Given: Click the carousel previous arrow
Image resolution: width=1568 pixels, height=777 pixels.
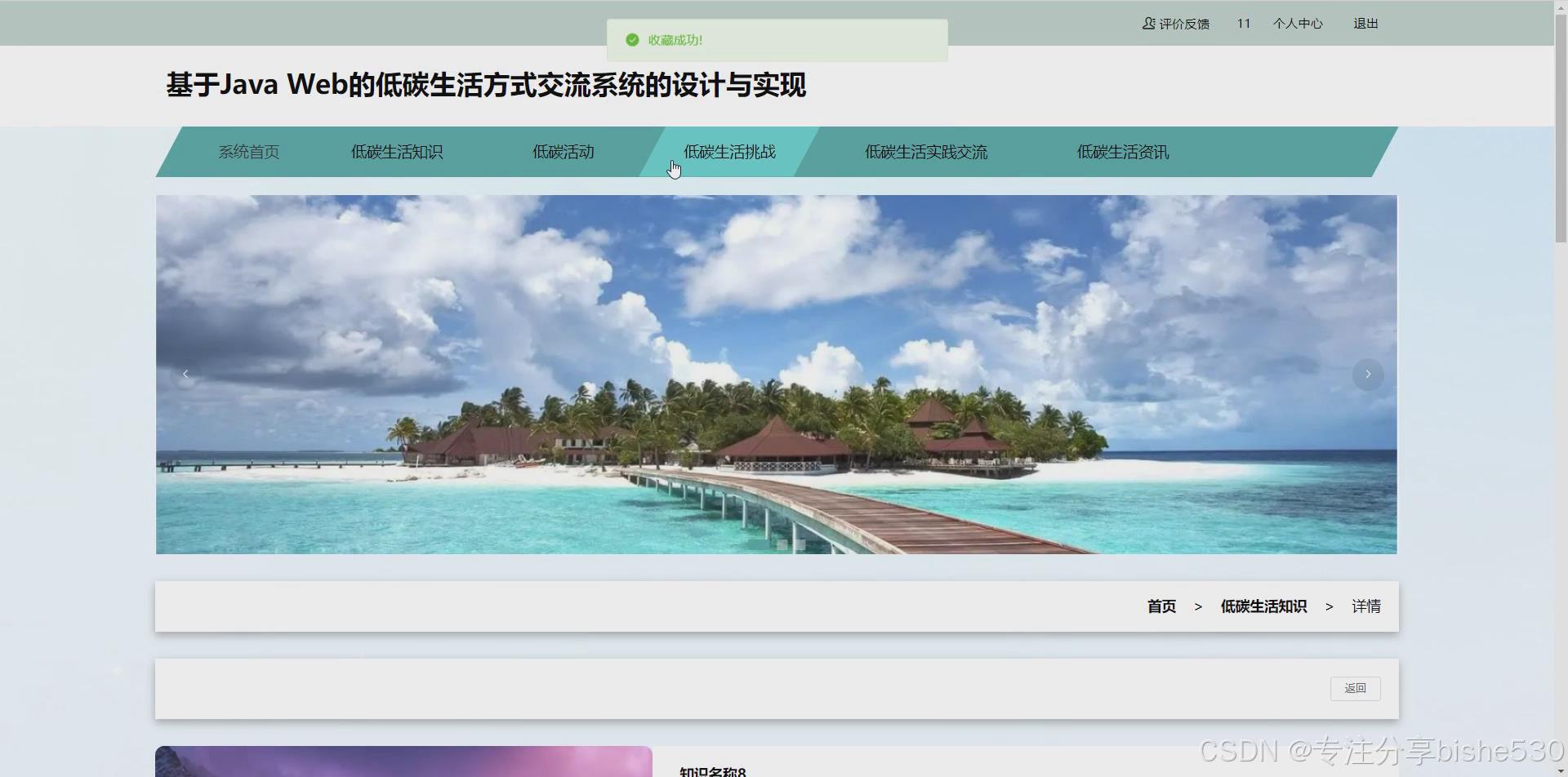Looking at the screenshot, I should pos(186,374).
